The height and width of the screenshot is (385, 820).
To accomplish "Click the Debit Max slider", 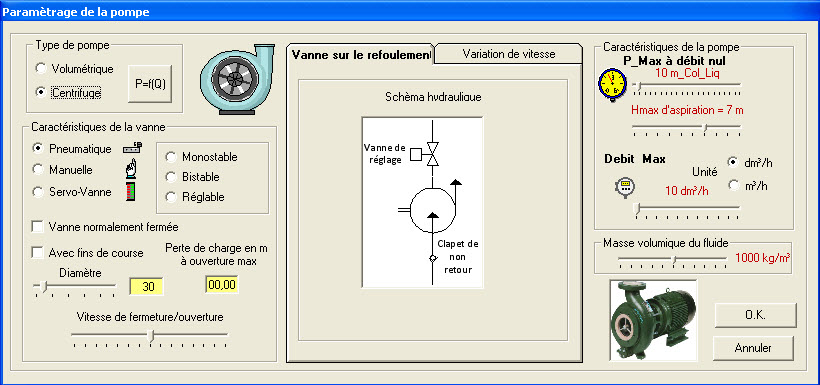I will click(x=687, y=211).
